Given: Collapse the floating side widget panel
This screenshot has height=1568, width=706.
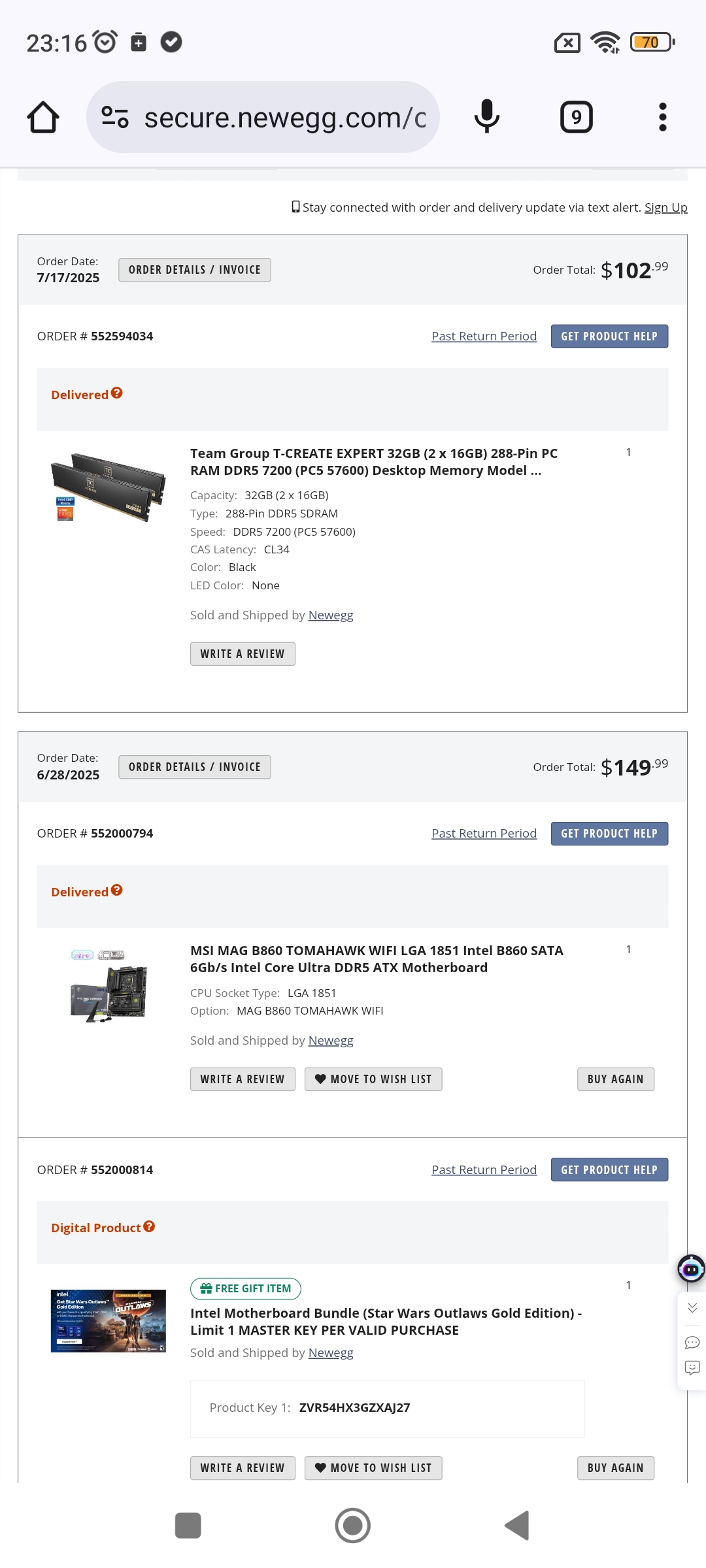Looking at the screenshot, I should pyautogui.click(x=692, y=1307).
